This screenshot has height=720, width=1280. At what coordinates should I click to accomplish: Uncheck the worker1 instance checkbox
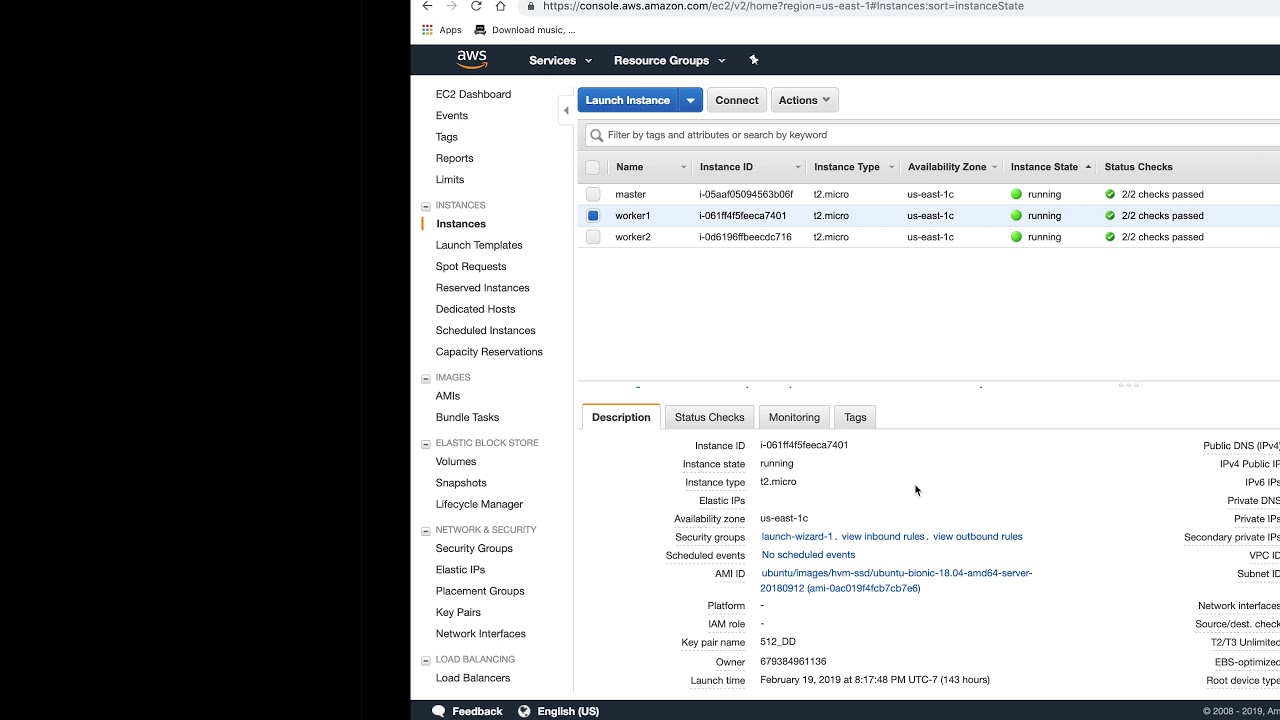(593, 216)
